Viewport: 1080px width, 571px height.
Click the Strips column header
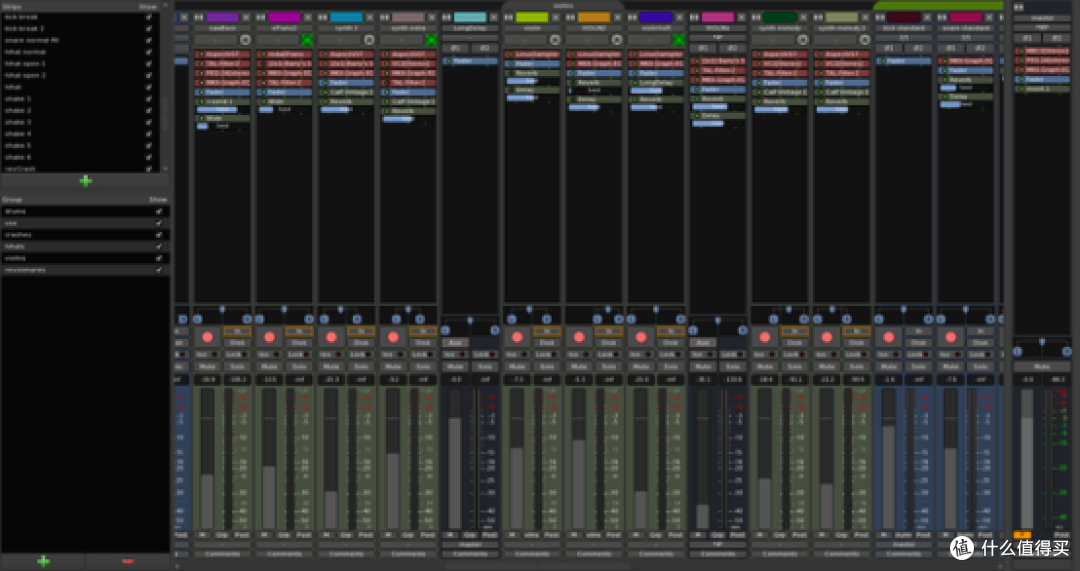pyautogui.click(x=12, y=6)
